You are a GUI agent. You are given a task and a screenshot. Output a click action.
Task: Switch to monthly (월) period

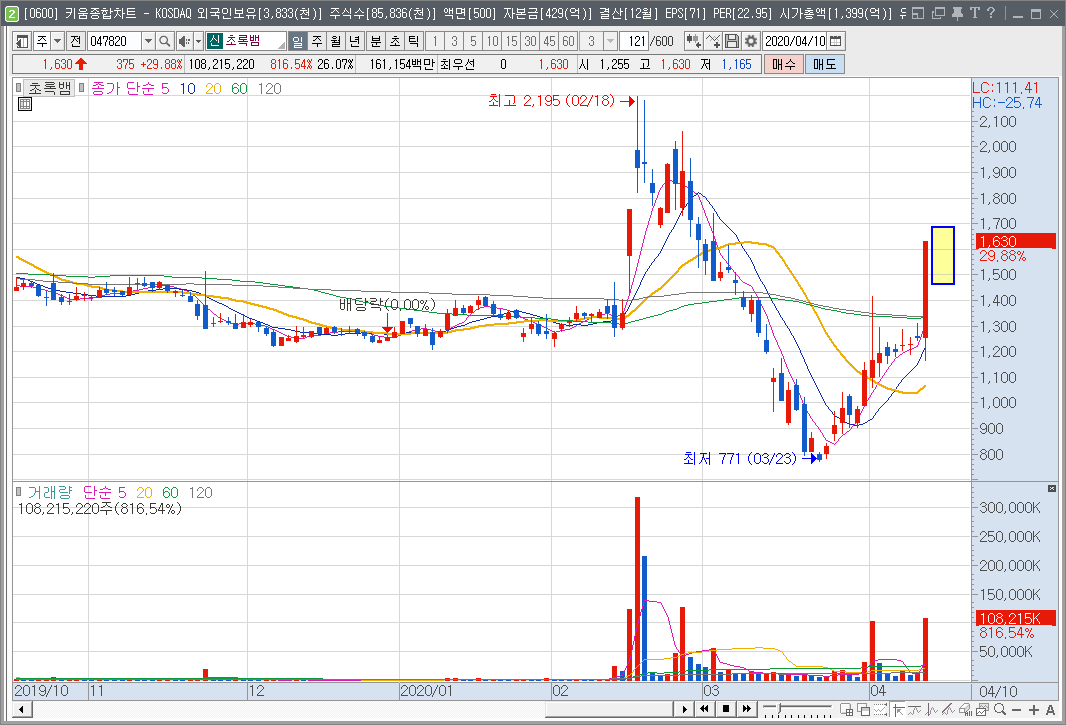point(336,41)
